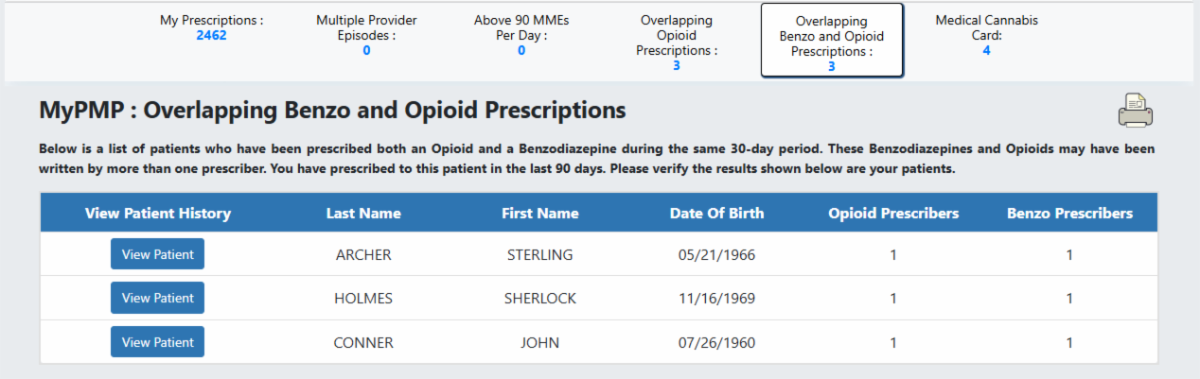Select the Multiple Provider Episodes tab
The width and height of the screenshot is (1200, 379).
coord(367,34)
